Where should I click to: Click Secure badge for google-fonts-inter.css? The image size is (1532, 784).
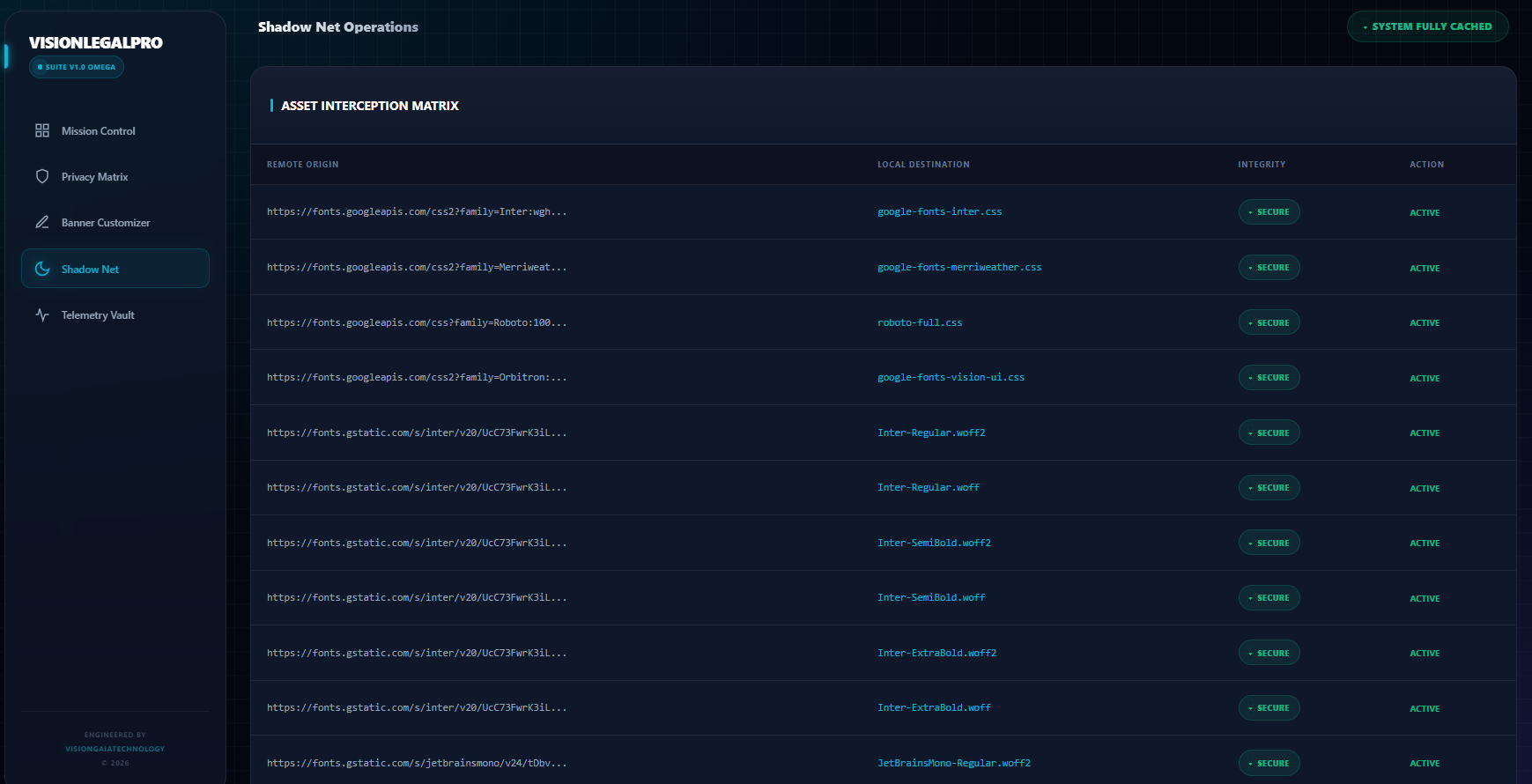(x=1269, y=211)
